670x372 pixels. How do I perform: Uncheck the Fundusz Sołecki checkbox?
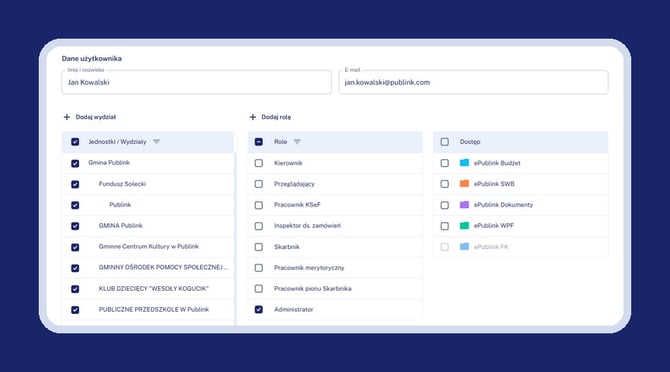[75, 184]
